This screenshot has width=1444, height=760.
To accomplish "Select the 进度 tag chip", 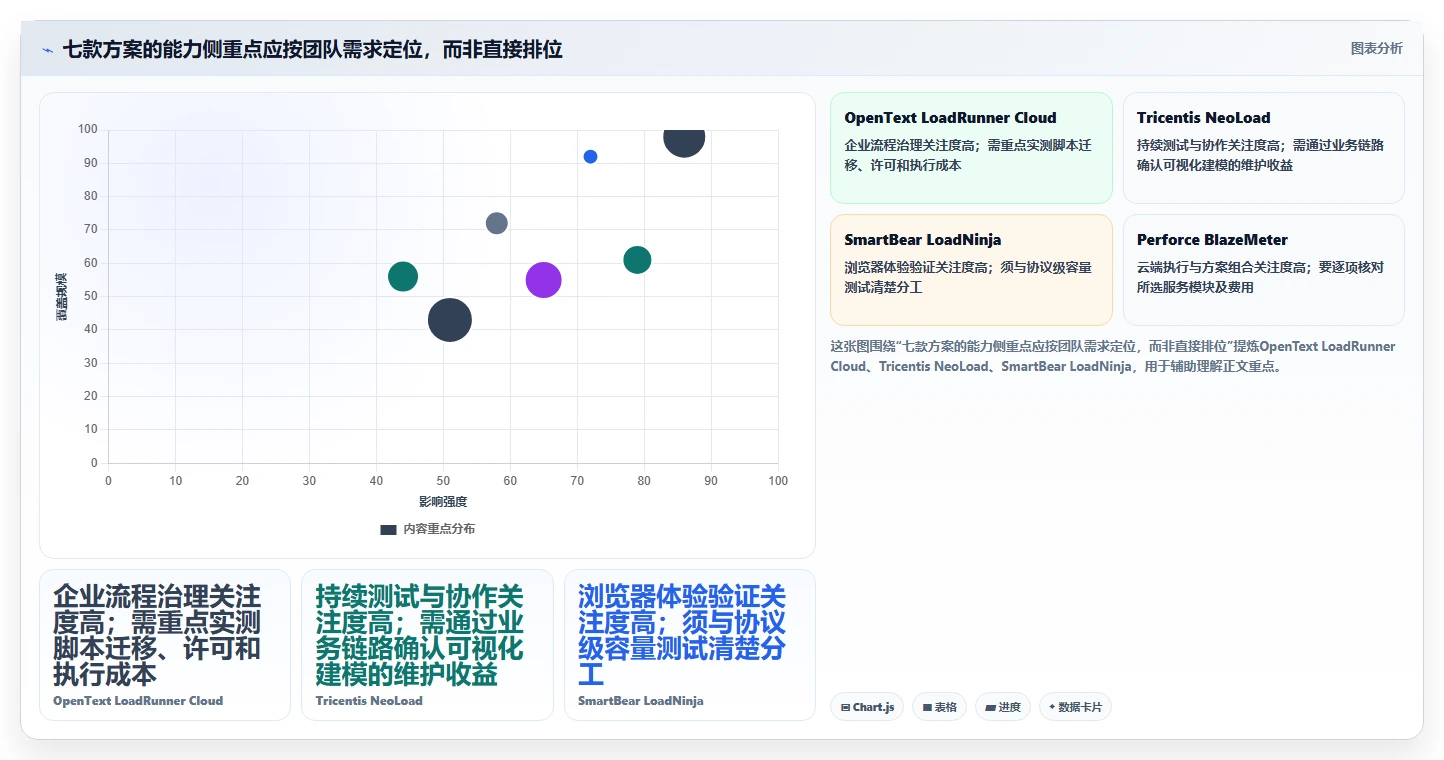I will pos(1003,707).
